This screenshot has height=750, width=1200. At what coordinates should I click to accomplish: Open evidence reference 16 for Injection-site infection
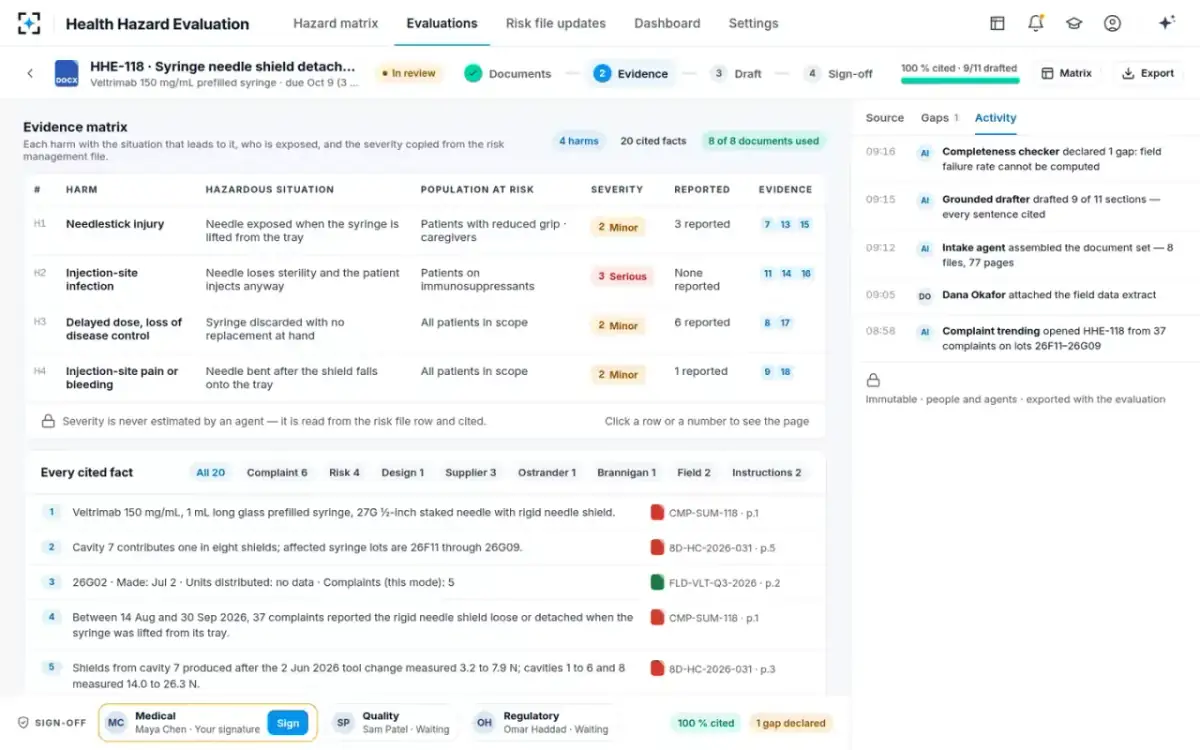[805, 274]
